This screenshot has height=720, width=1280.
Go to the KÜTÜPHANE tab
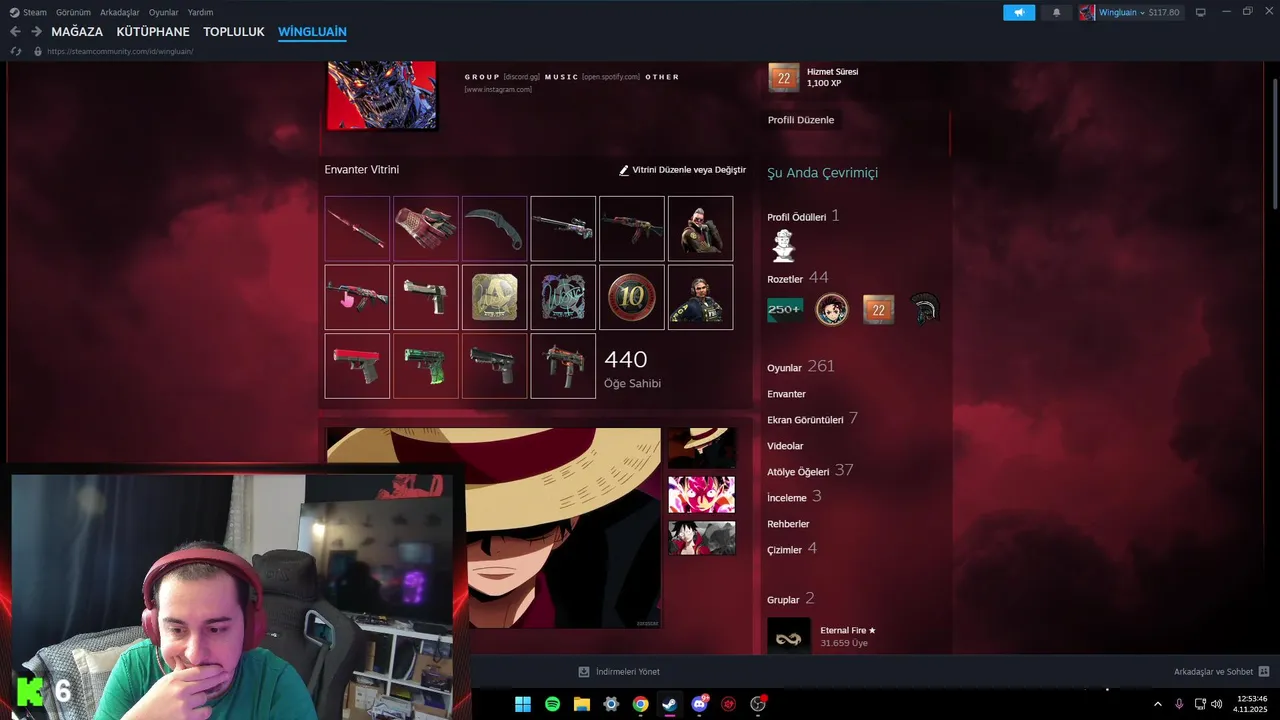(x=153, y=32)
